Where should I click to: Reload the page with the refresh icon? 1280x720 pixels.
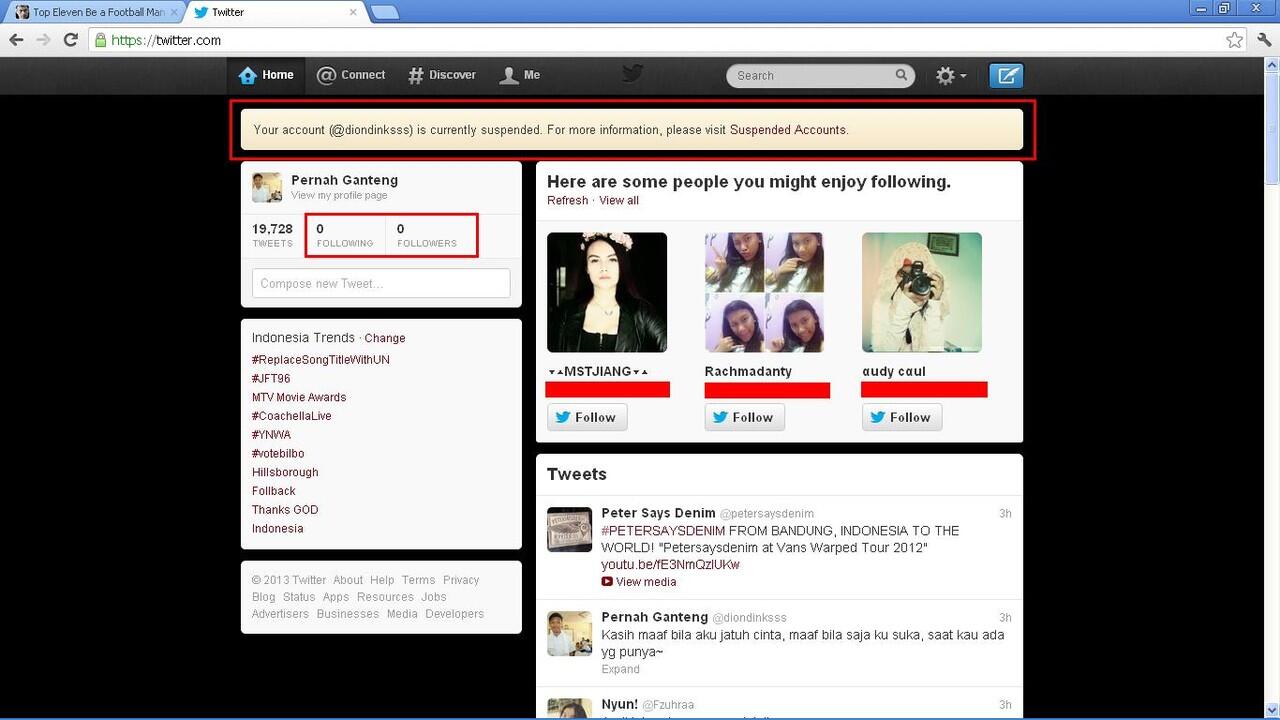click(70, 40)
